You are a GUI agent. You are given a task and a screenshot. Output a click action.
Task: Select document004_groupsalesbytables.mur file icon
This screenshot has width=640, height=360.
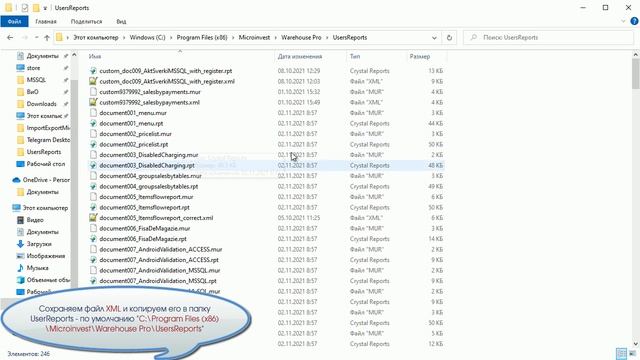click(93, 176)
